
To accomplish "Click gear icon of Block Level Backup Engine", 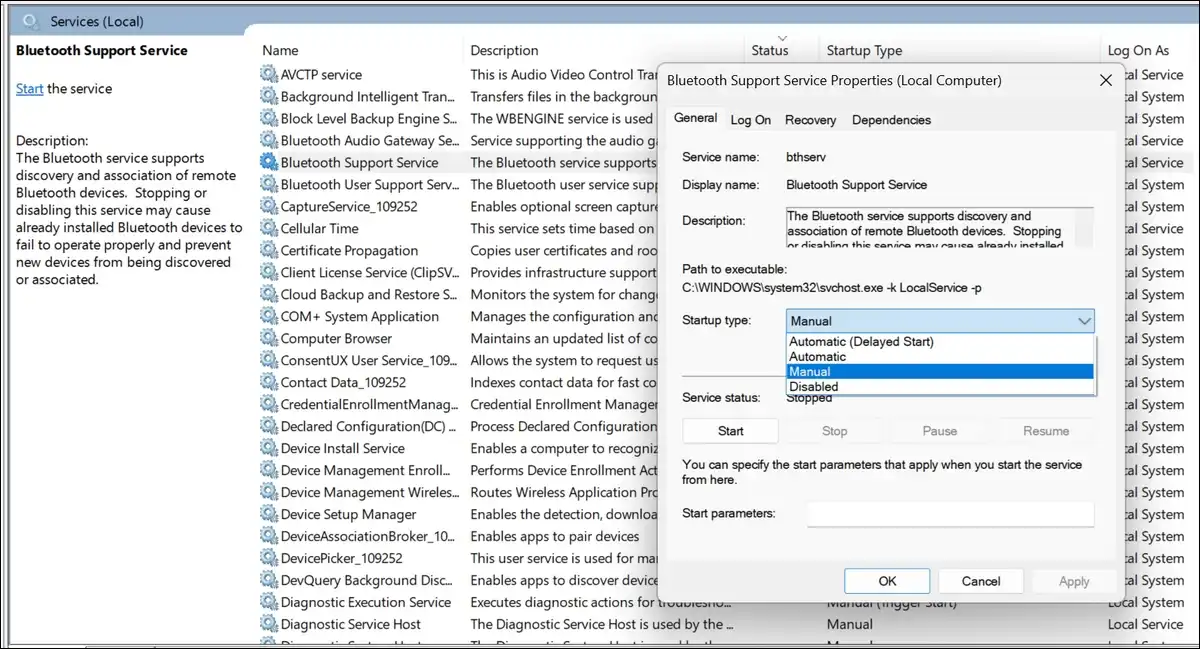I will (269, 118).
